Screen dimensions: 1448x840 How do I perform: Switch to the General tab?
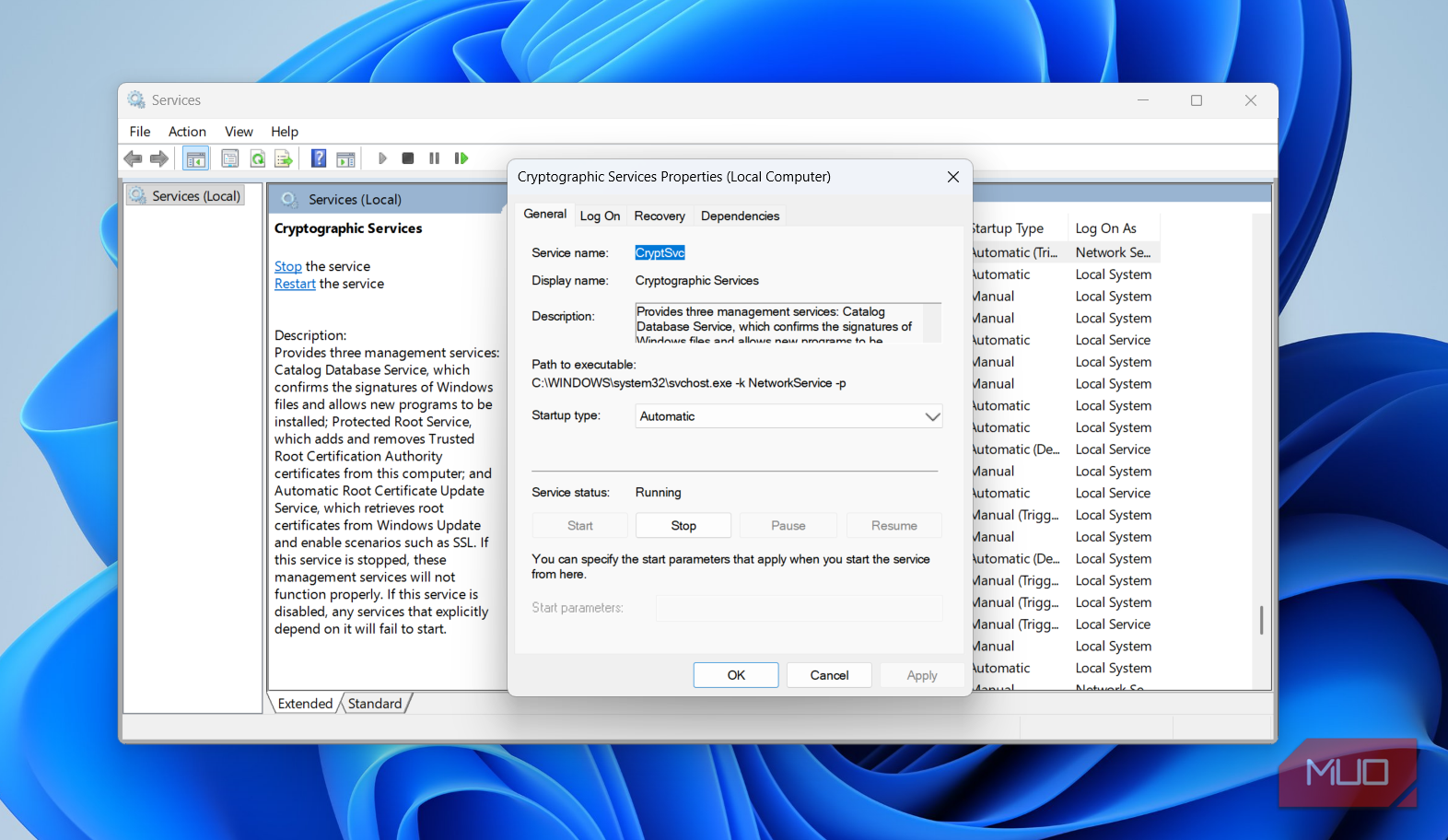click(545, 214)
